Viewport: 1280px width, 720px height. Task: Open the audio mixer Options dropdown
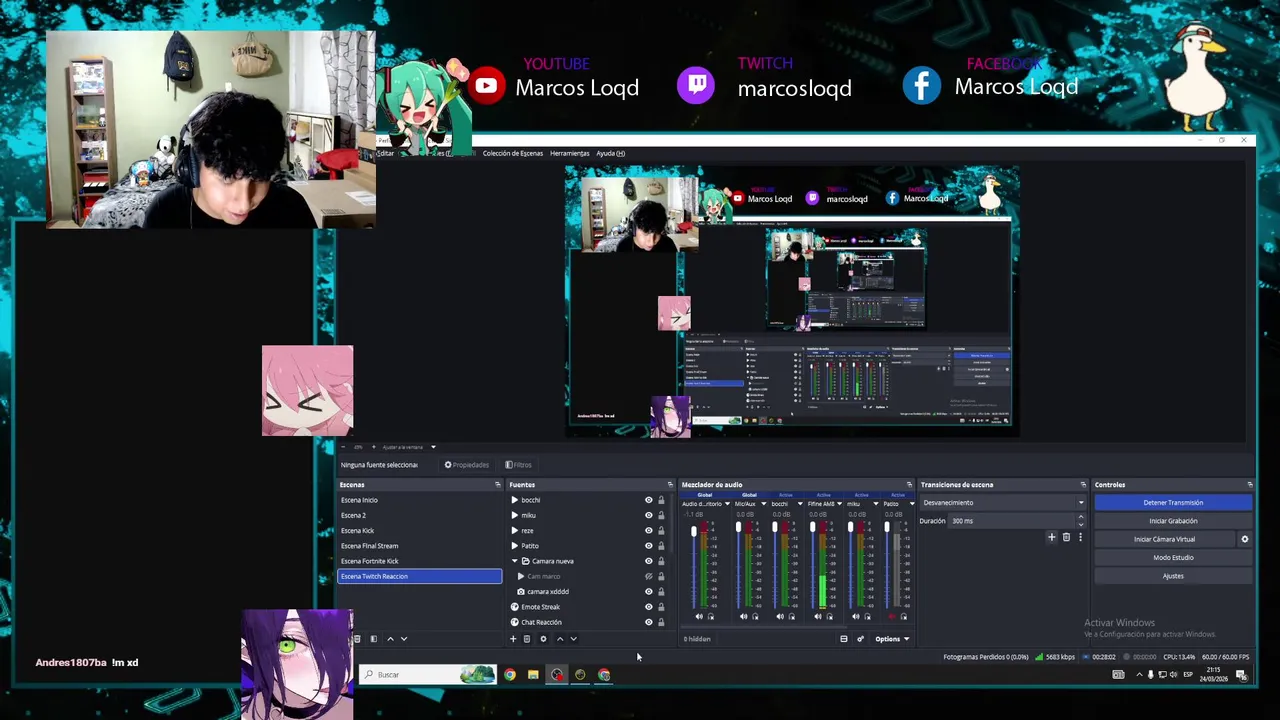coord(892,639)
